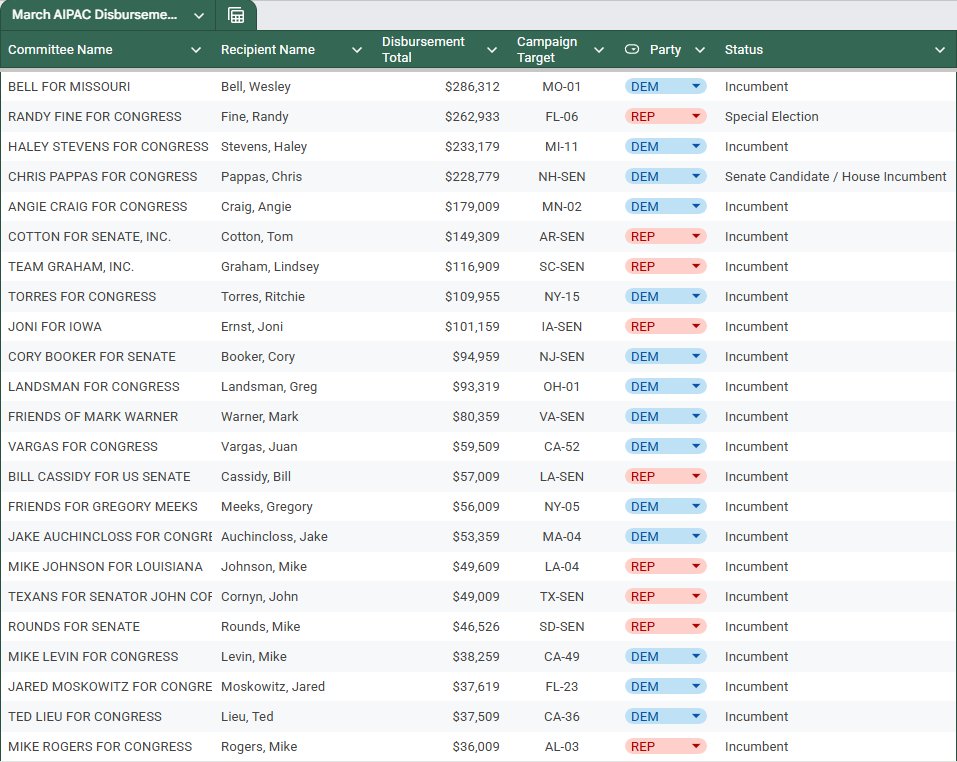The image size is (957, 762).
Task: Click the dropdown-type icon beside Party header
Action: [x=632, y=49]
